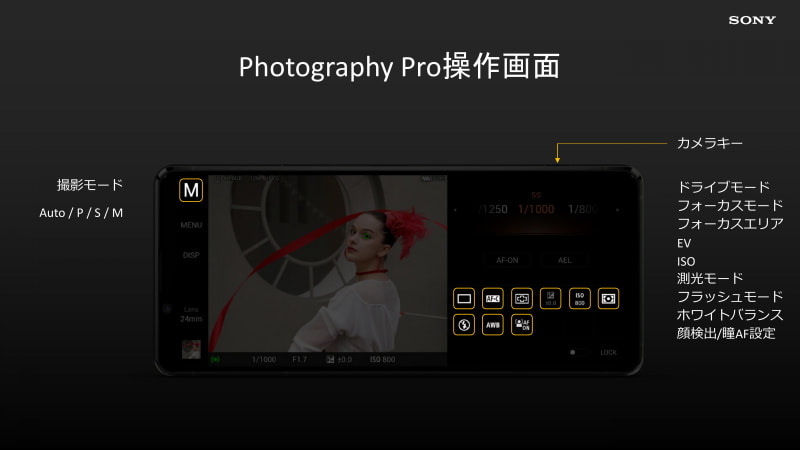Select the 1/1000 shutter speed value
800x450 pixels.
[x=536, y=209]
